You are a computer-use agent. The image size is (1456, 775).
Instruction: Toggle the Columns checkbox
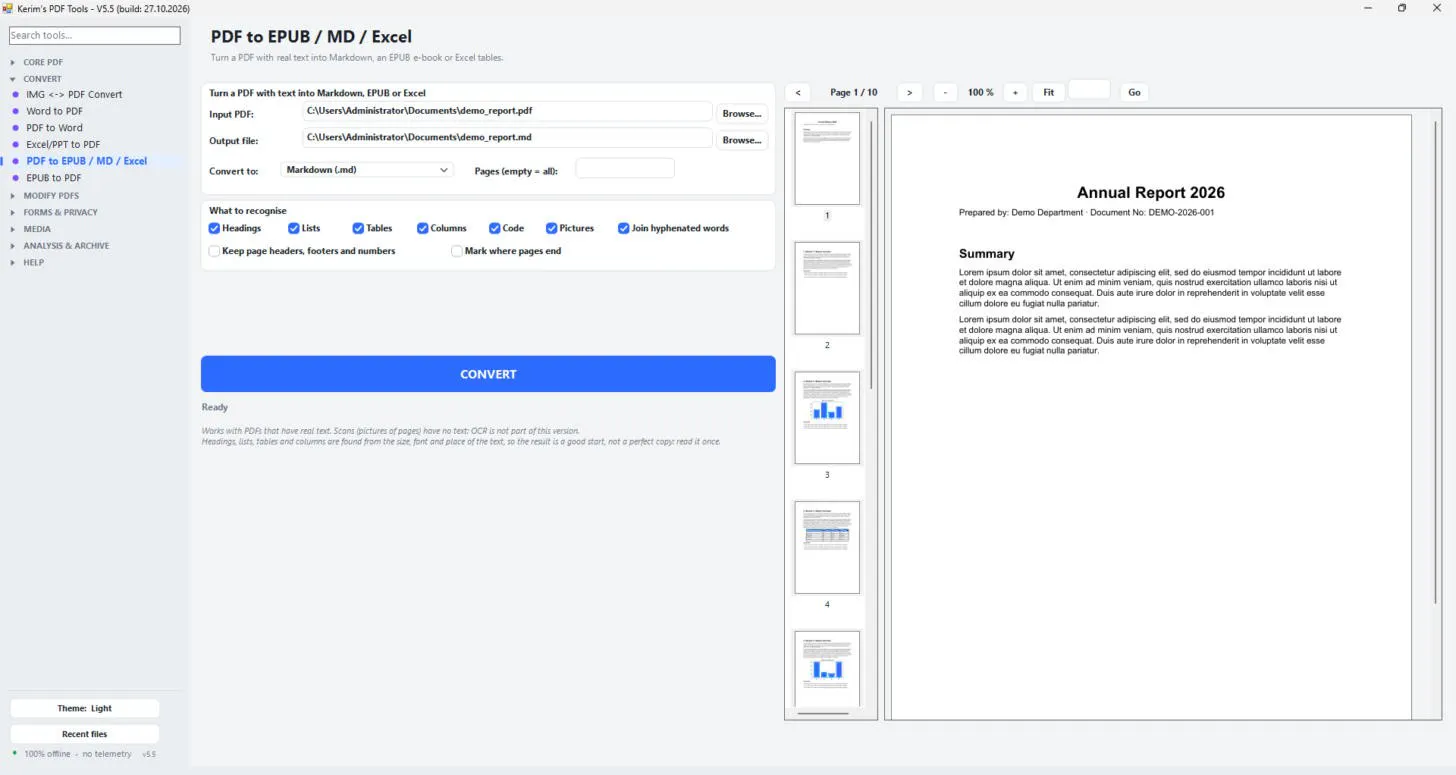(x=423, y=228)
